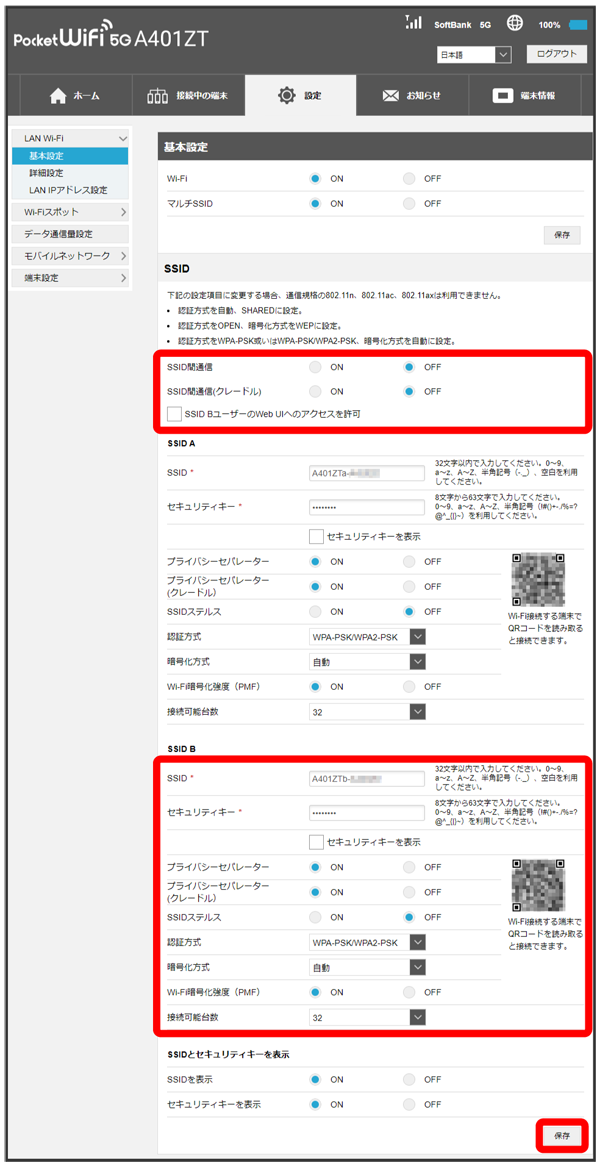Click the connected devices icon
Viewport: 600px width, 1165px height.
(158, 96)
